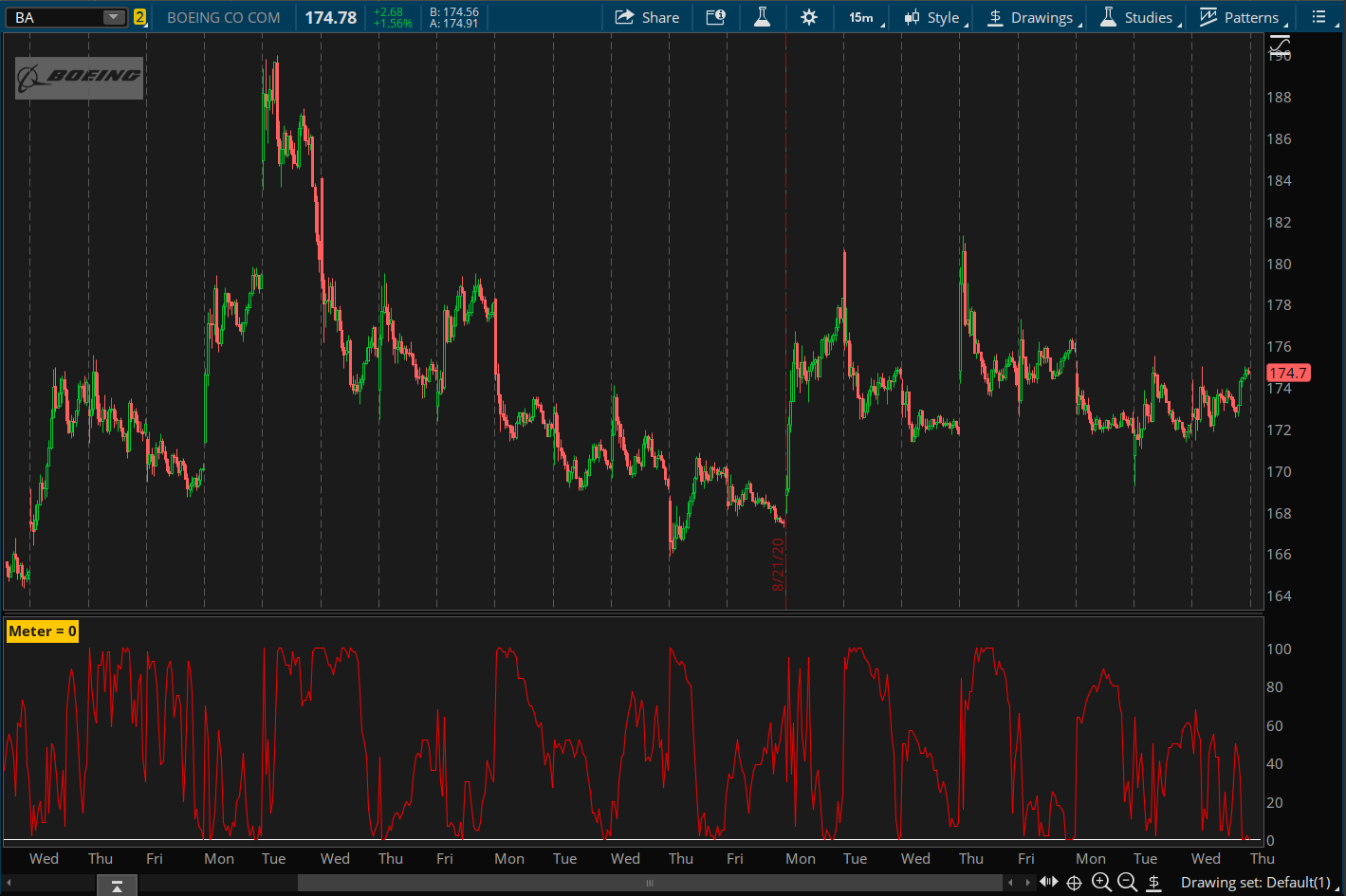Open Drawing set: Default(1) selector
Screen dimensions: 1346x896
(x=1262, y=883)
